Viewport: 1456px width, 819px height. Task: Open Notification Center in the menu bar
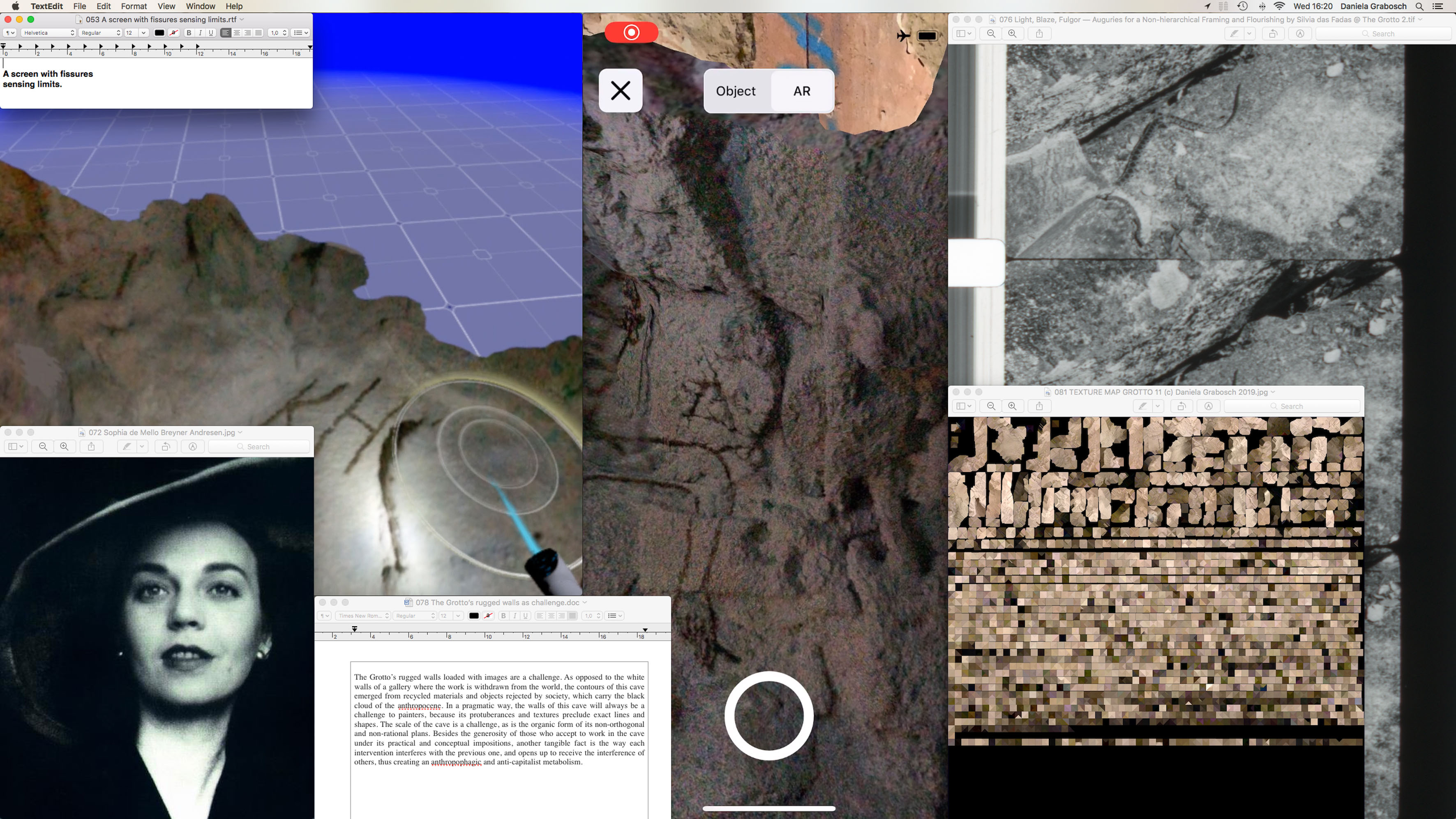point(1438,6)
